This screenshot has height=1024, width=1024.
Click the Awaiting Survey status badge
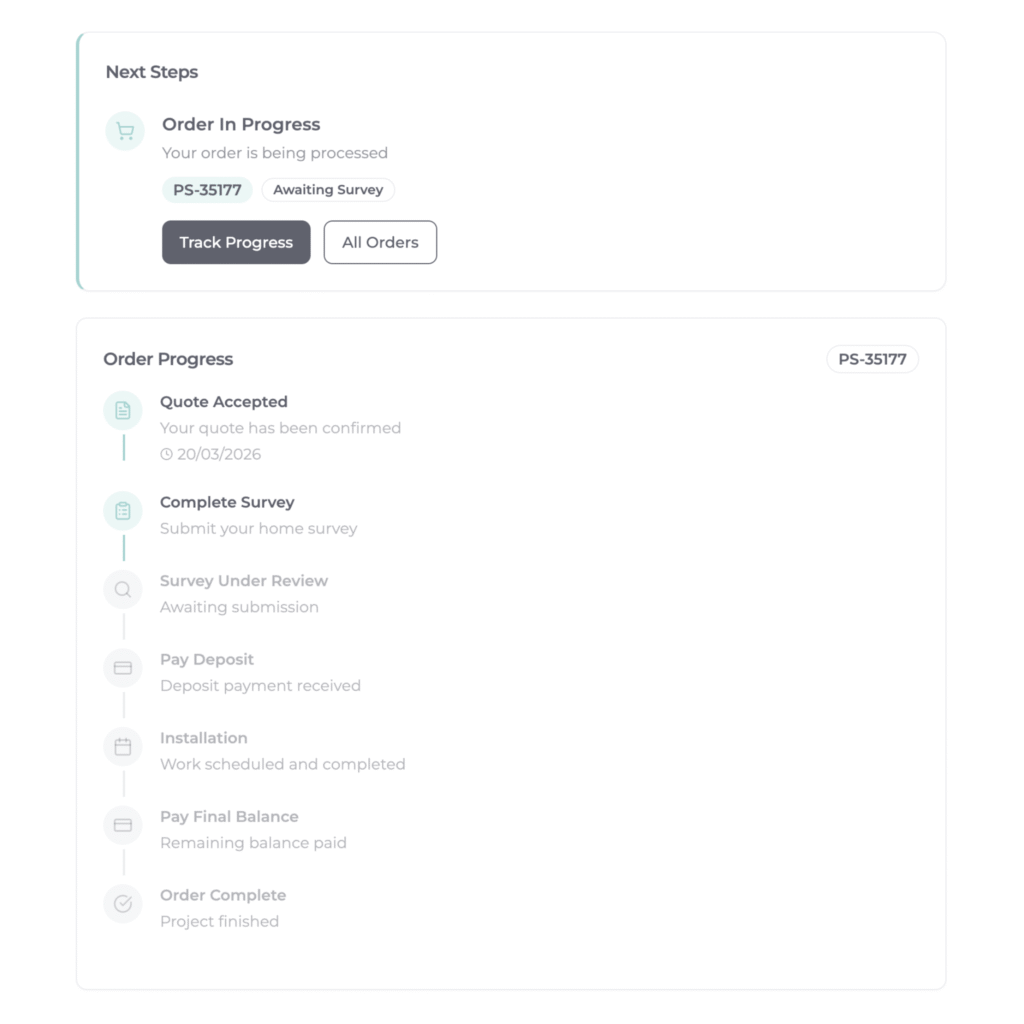tap(328, 190)
